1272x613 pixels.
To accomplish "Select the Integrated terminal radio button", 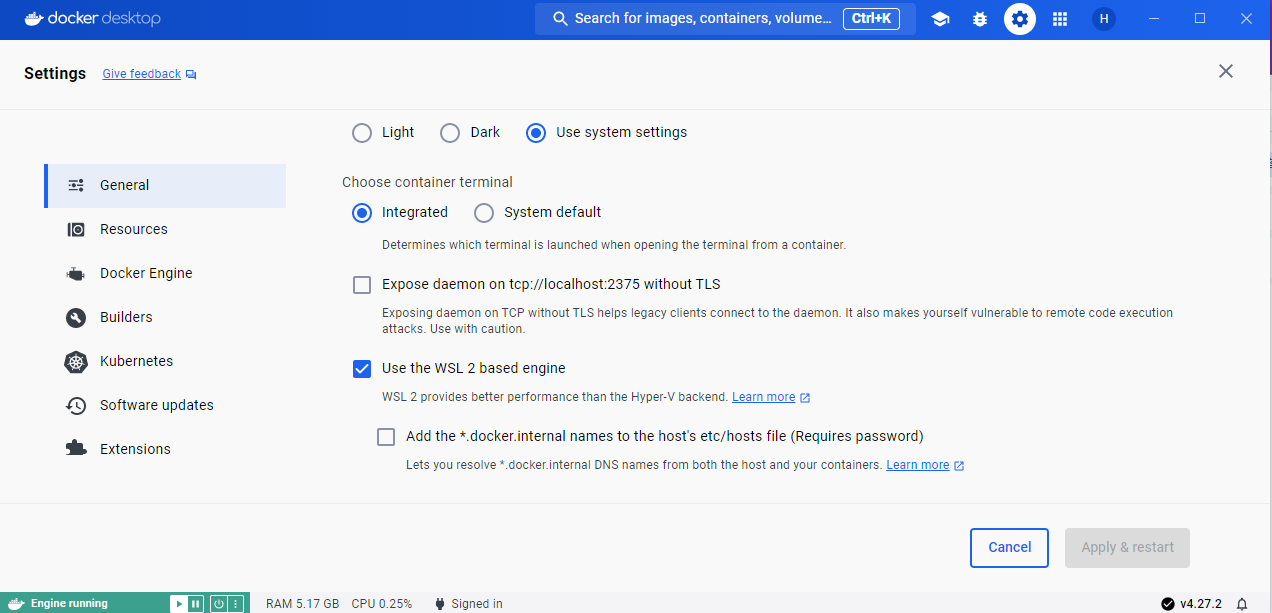I will (x=362, y=212).
